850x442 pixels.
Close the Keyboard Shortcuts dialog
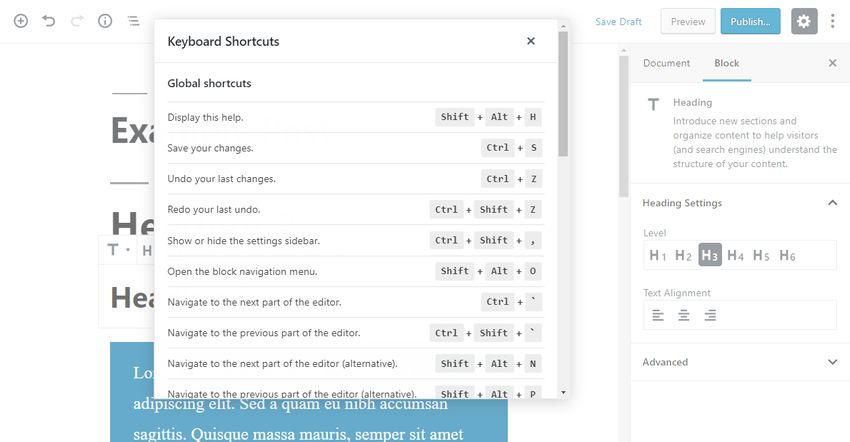tap(531, 41)
